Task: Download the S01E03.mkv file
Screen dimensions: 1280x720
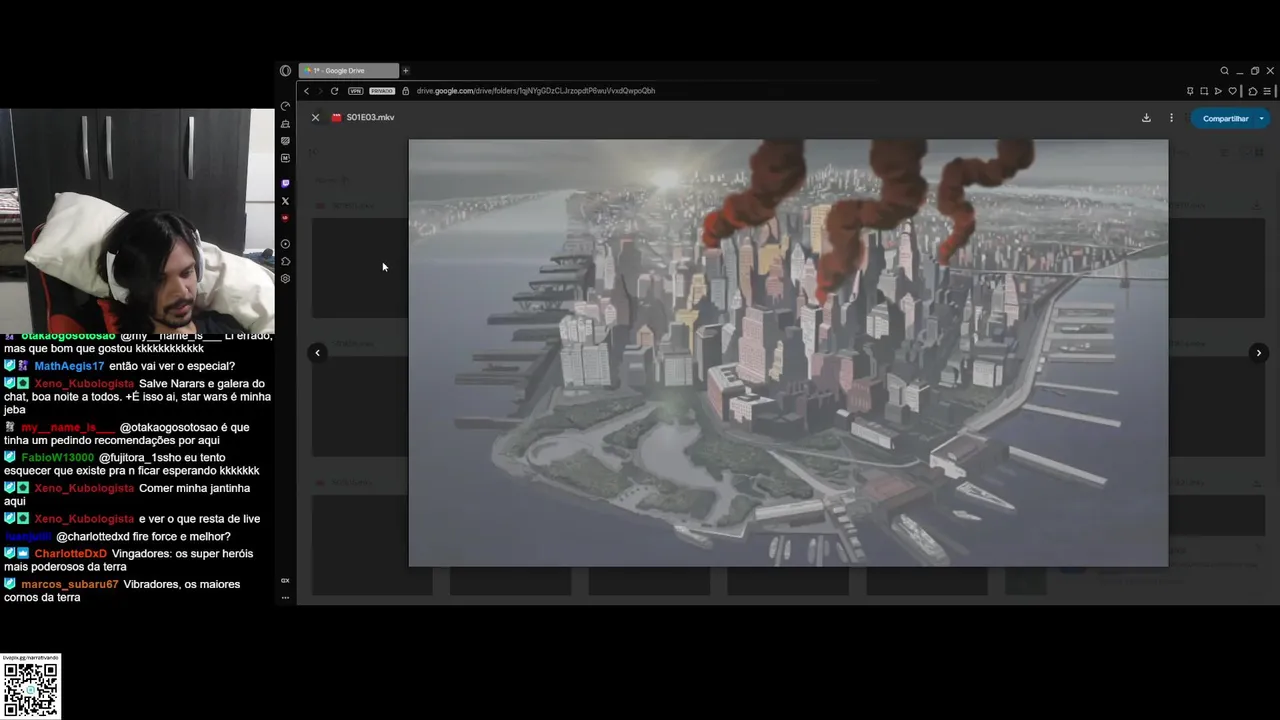Action: (1146, 118)
